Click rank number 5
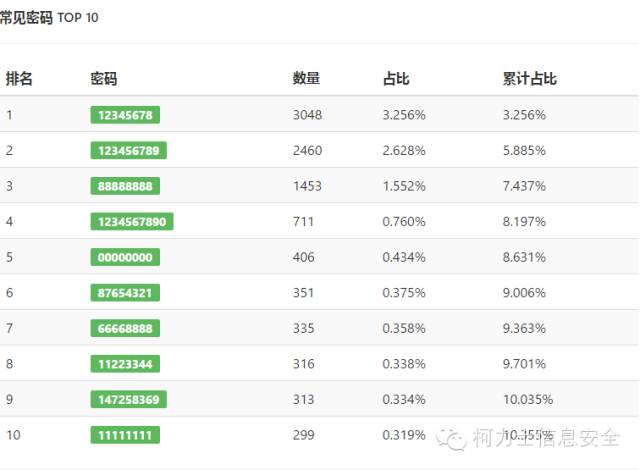Image resolution: width=640 pixels, height=470 pixels. tap(9, 257)
